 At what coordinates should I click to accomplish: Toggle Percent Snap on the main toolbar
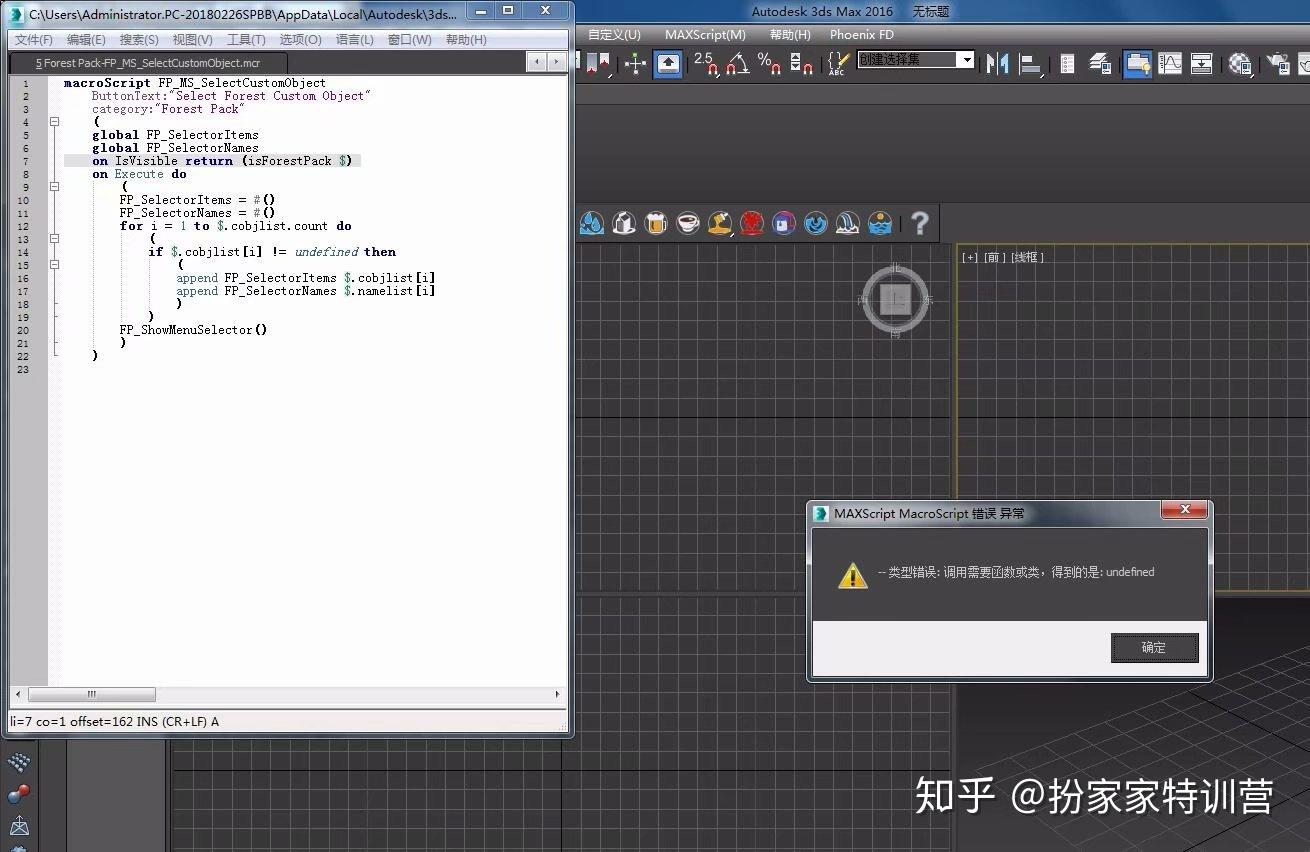point(769,63)
